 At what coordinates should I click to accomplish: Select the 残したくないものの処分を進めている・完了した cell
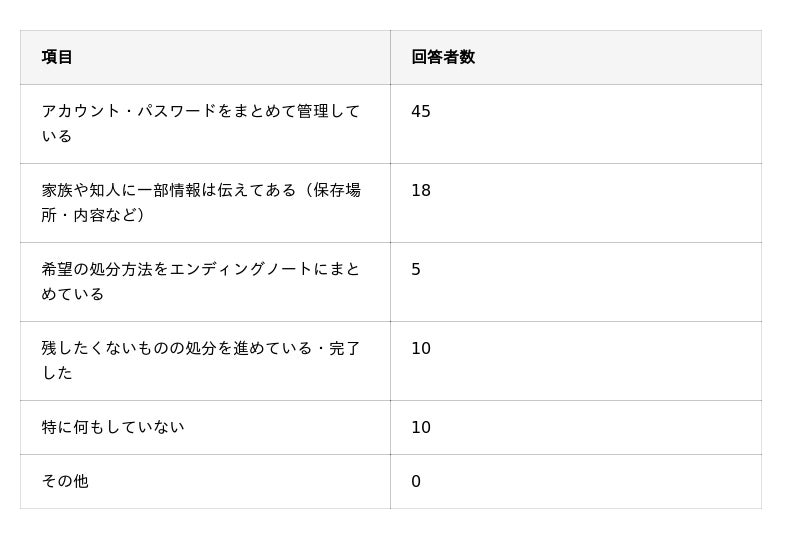pyautogui.click(x=200, y=360)
